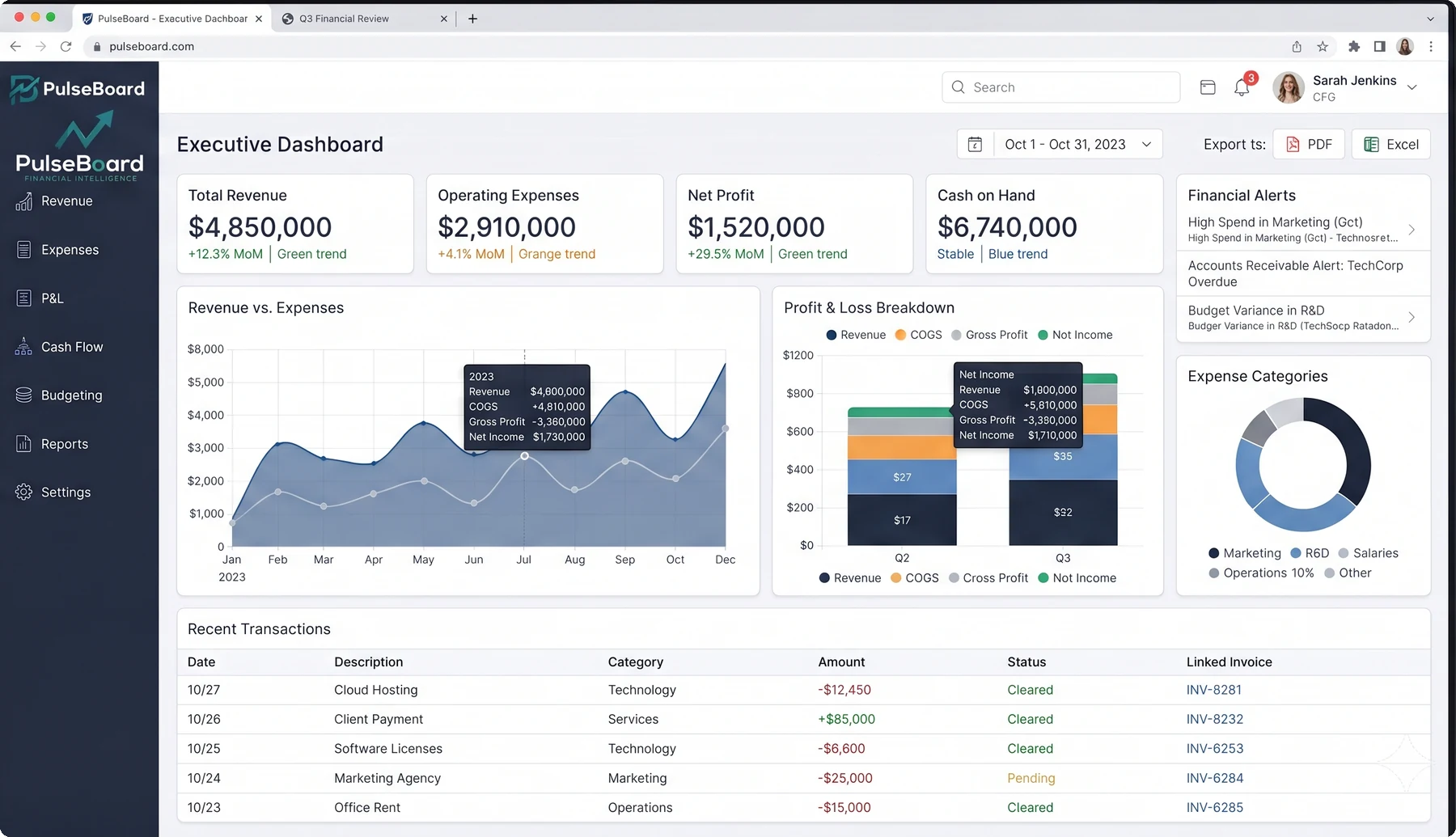Open linked invoice INV-8281
Screen dimensions: 1456x837
click(x=1213, y=690)
